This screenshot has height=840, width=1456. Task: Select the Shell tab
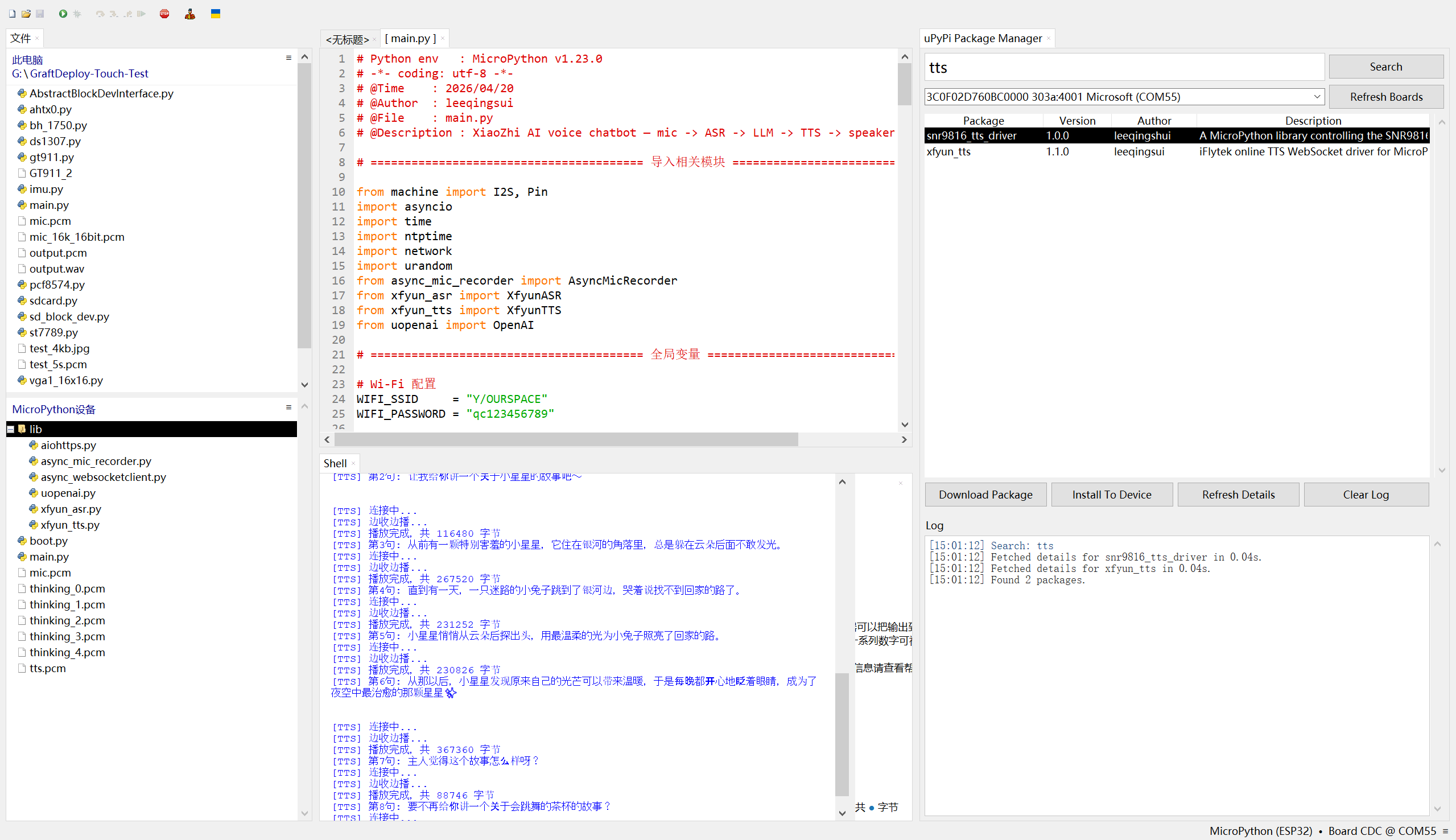tap(335, 463)
